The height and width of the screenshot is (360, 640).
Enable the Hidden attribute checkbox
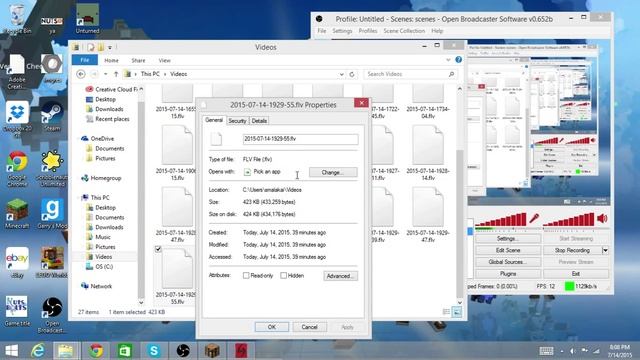click(x=284, y=276)
